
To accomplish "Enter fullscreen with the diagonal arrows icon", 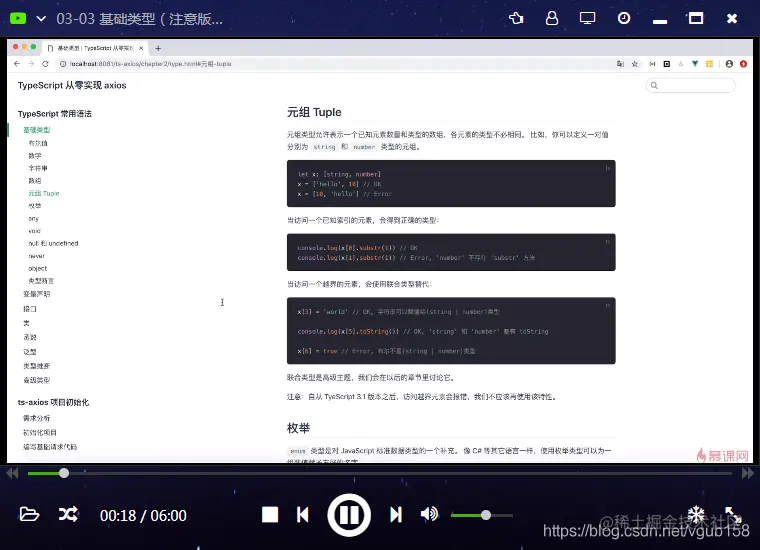I will pos(733,515).
